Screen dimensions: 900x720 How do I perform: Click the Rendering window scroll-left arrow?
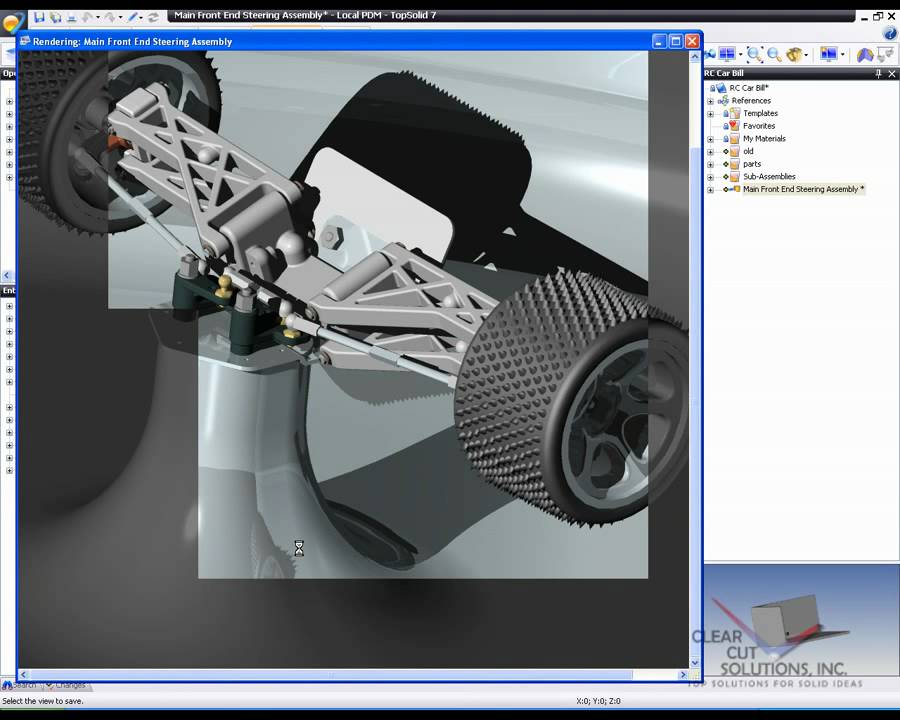tap(24, 675)
